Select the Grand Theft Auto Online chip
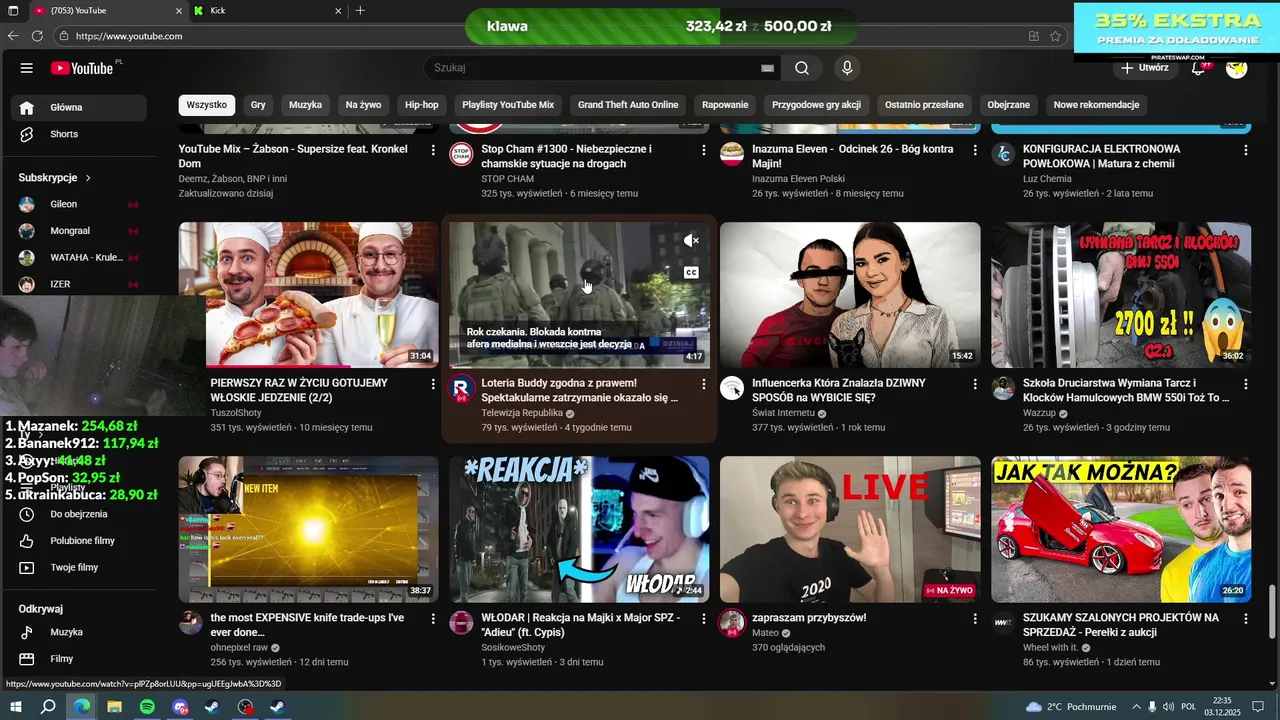Viewport: 1280px width, 720px height. tap(628, 105)
